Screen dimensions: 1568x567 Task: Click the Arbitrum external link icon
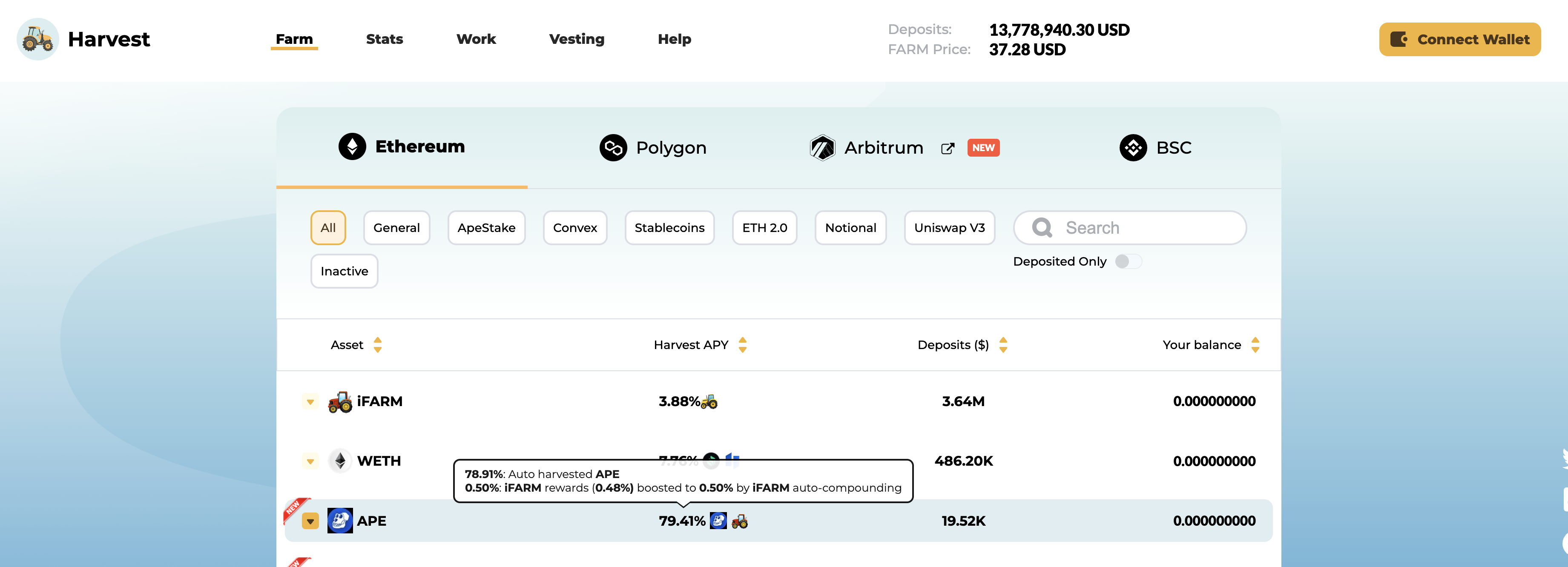pyautogui.click(x=947, y=149)
